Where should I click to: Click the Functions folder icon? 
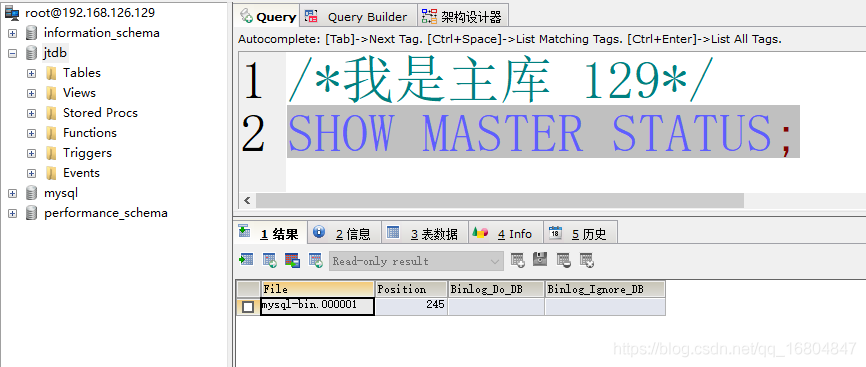coord(51,133)
